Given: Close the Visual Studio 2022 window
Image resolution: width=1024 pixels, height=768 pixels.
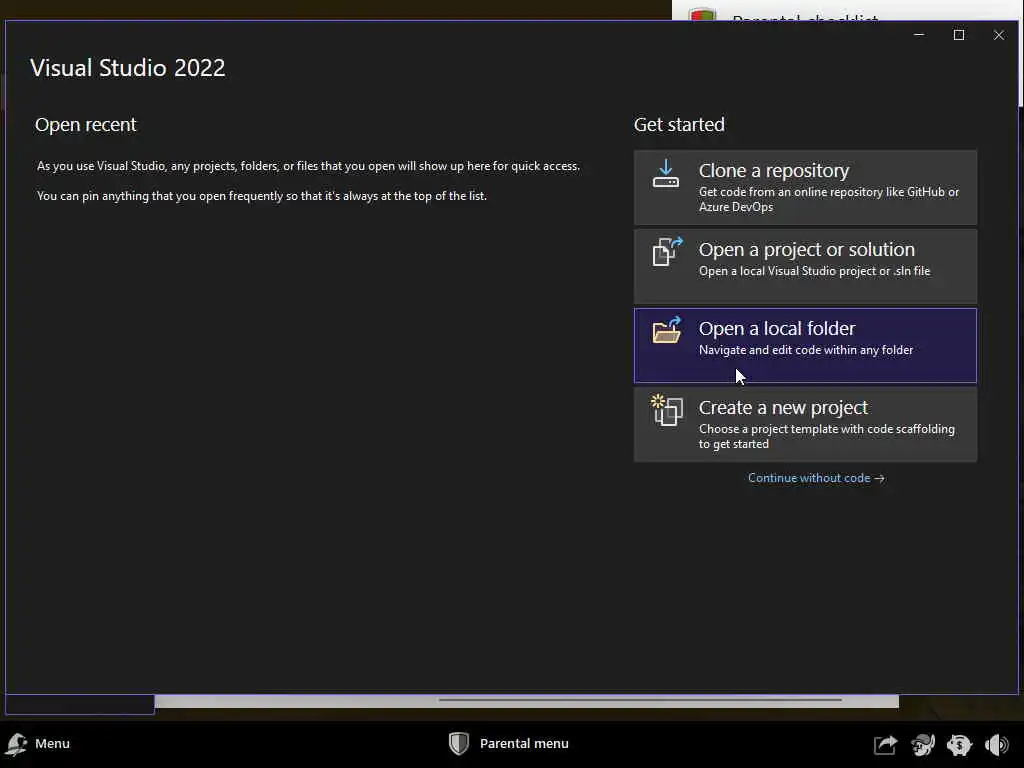Looking at the screenshot, I should coord(999,35).
